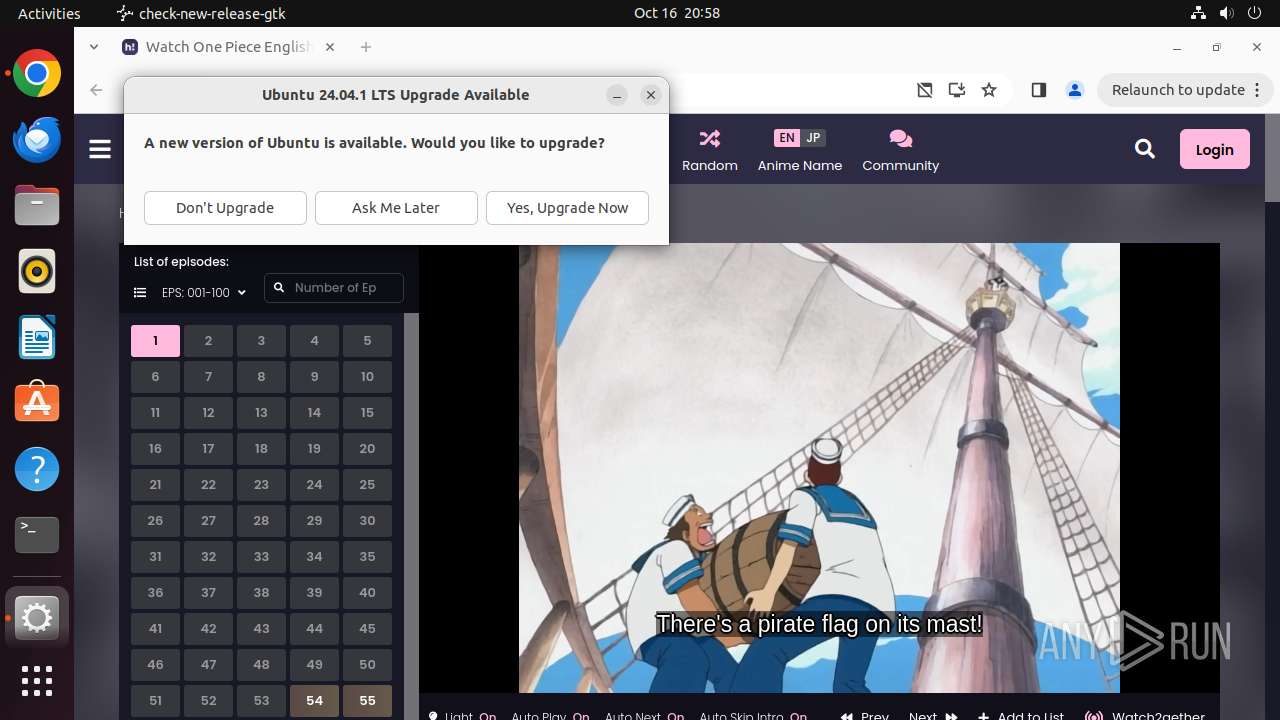
Task: Open Rhythmbox from the dock
Action: pos(37,272)
